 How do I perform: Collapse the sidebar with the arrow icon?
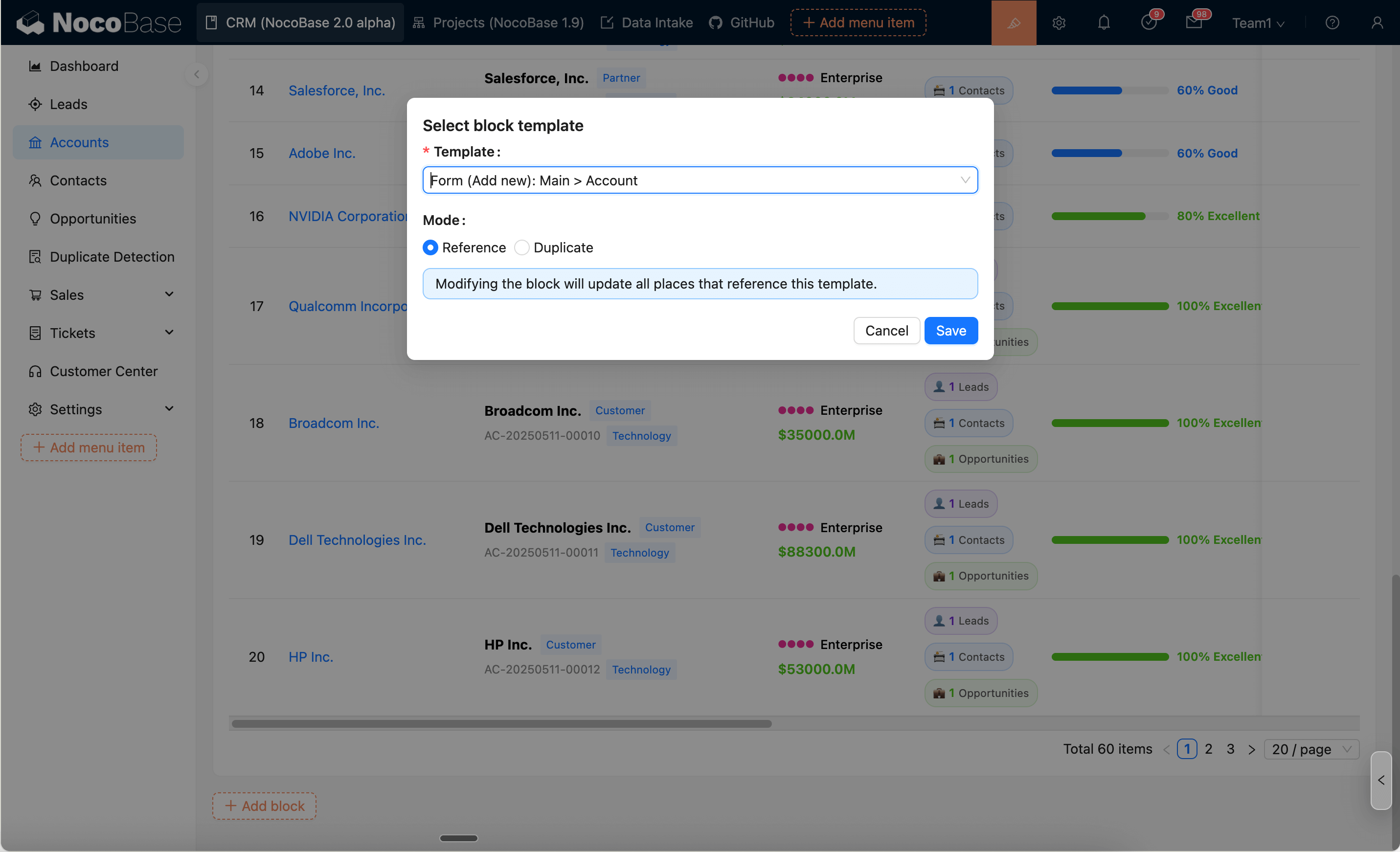pos(197,74)
